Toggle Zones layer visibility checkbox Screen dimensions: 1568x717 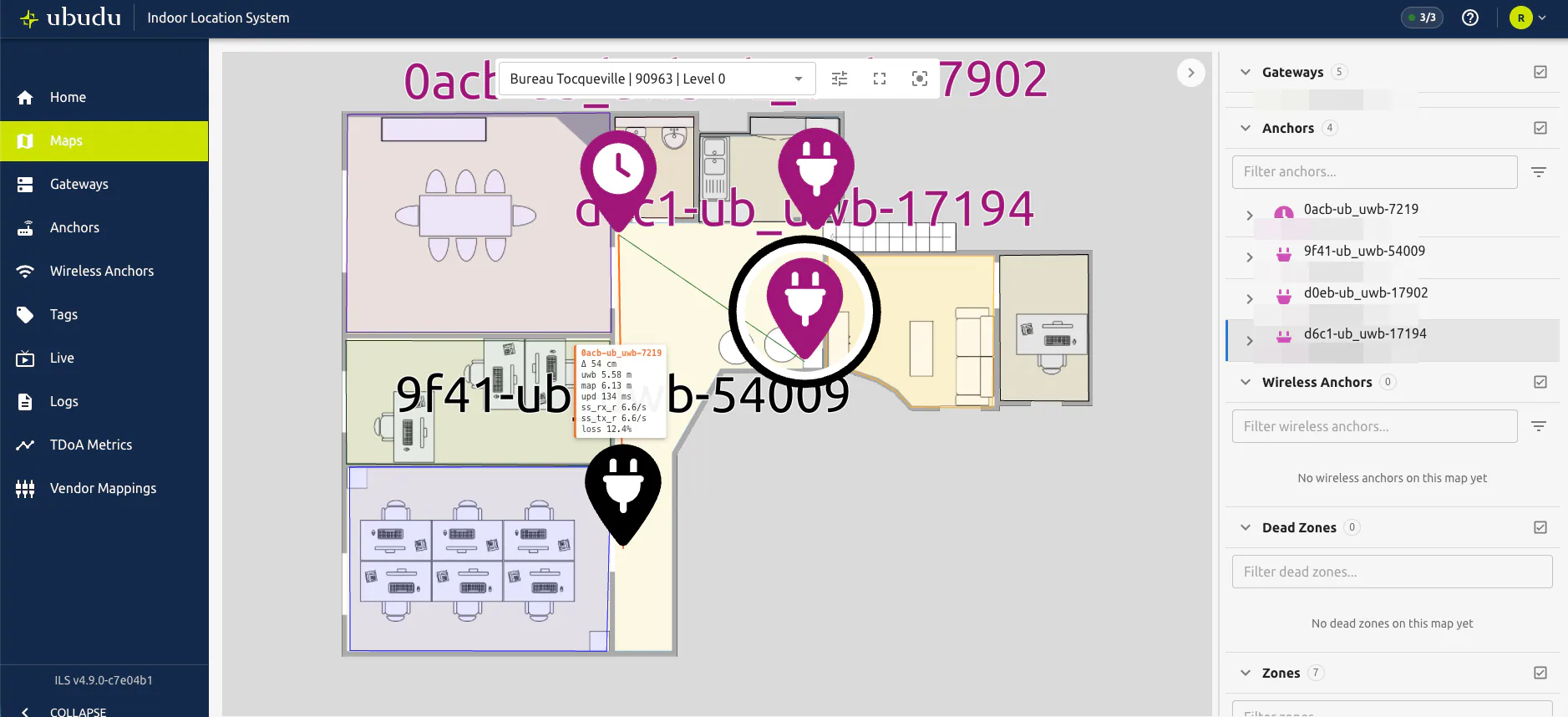pyautogui.click(x=1540, y=673)
